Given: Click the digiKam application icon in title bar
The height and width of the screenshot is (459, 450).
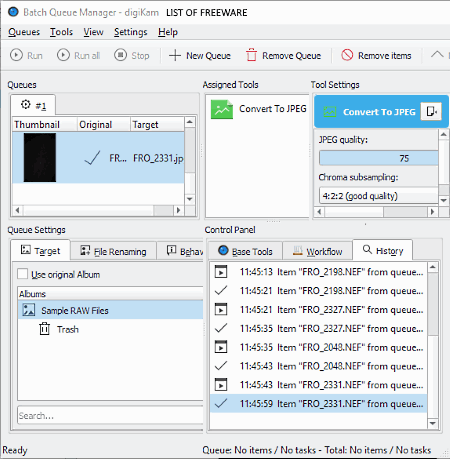Looking at the screenshot, I should click(14, 12).
